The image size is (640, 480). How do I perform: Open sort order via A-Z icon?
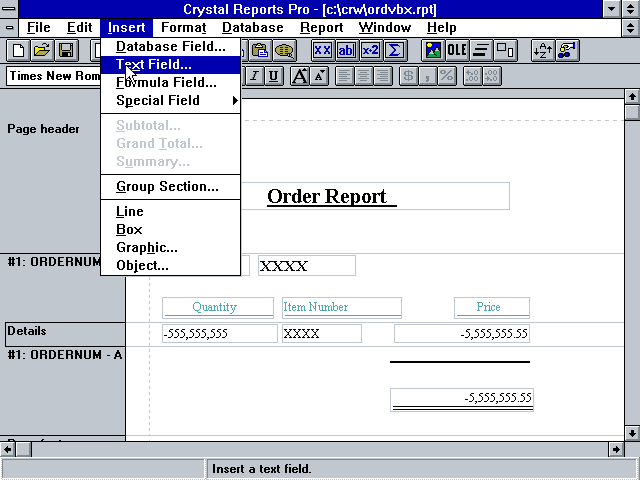(543, 51)
